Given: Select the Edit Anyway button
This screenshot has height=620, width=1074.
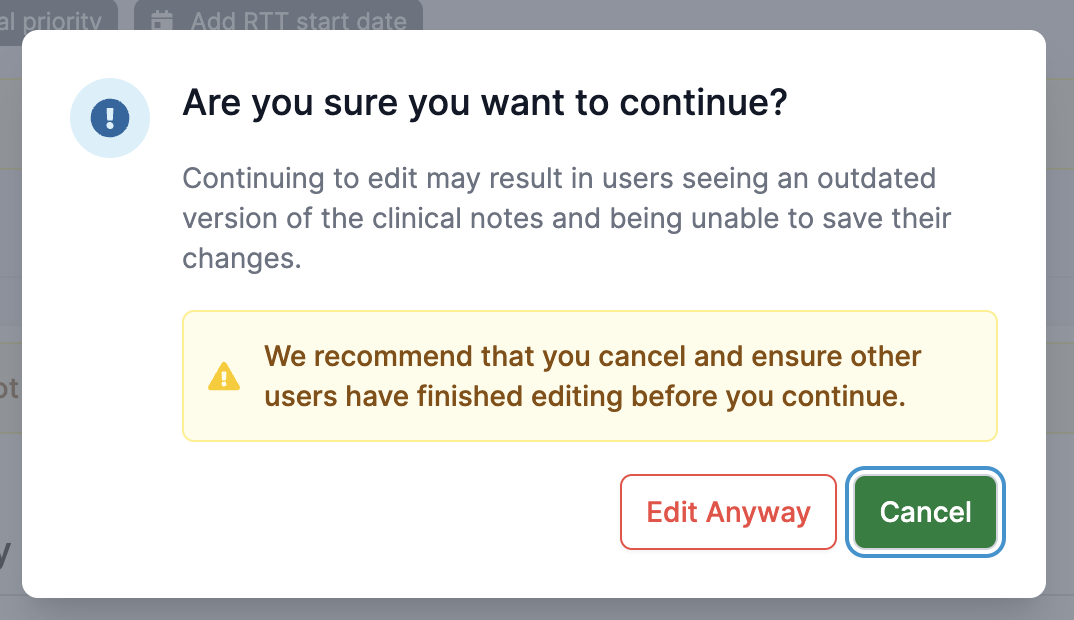Looking at the screenshot, I should click(728, 512).
